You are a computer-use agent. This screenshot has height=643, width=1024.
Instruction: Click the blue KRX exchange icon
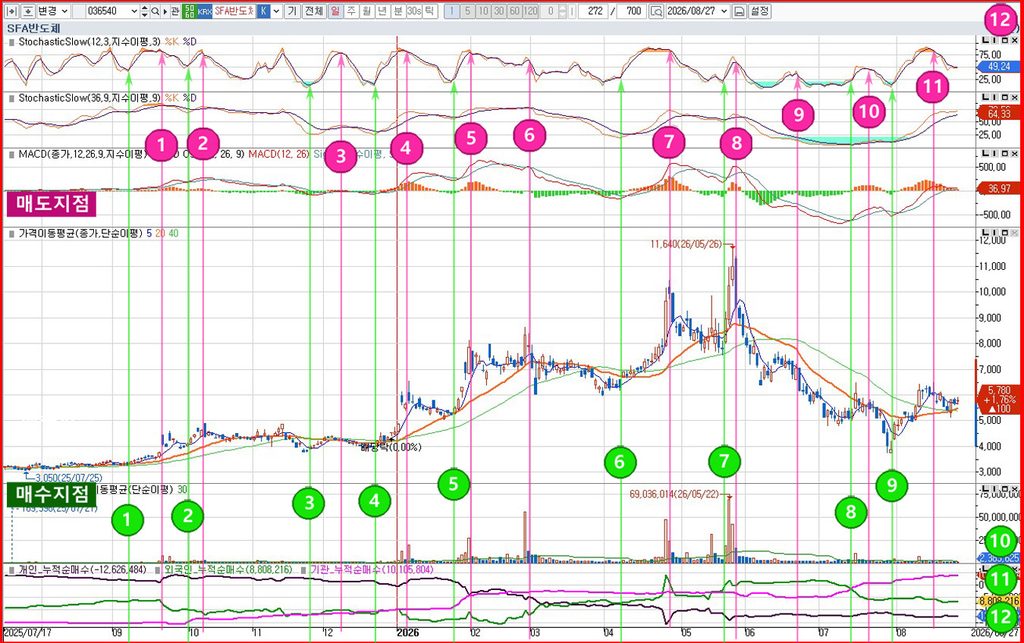point(204,11)
